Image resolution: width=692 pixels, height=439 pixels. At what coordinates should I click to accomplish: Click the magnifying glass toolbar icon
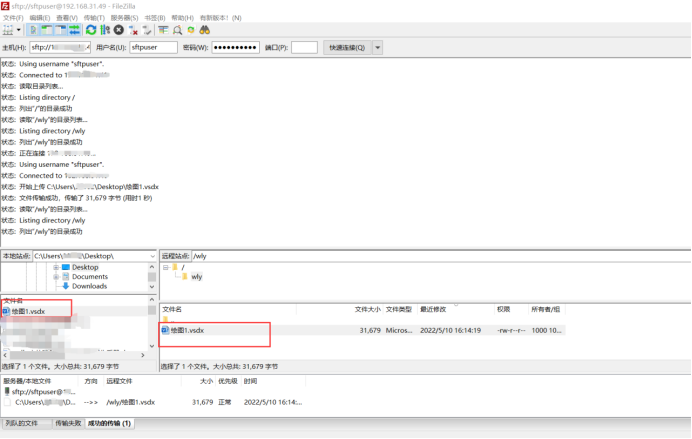[x=177, y=30]
